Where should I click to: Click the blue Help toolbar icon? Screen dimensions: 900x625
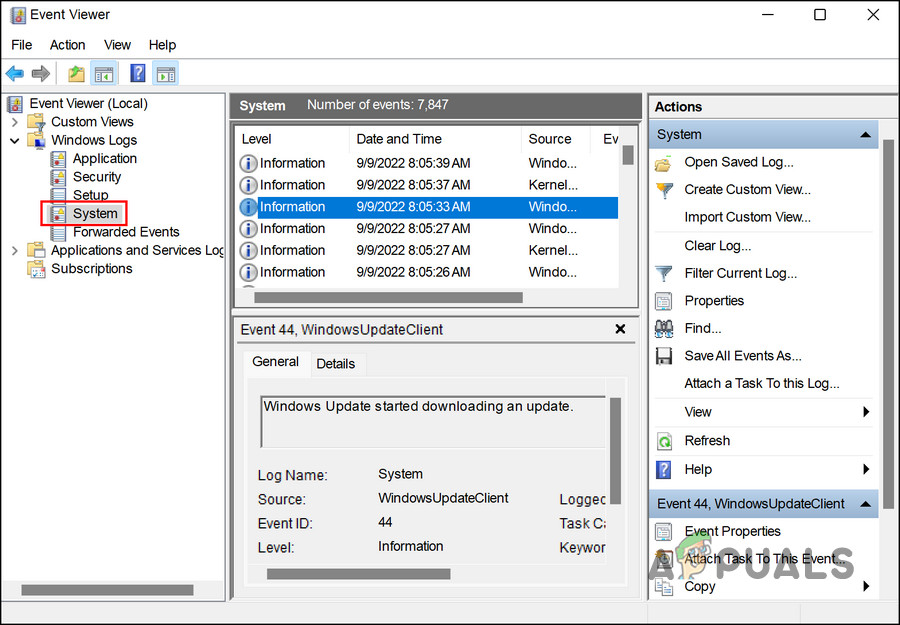point(138,73)
